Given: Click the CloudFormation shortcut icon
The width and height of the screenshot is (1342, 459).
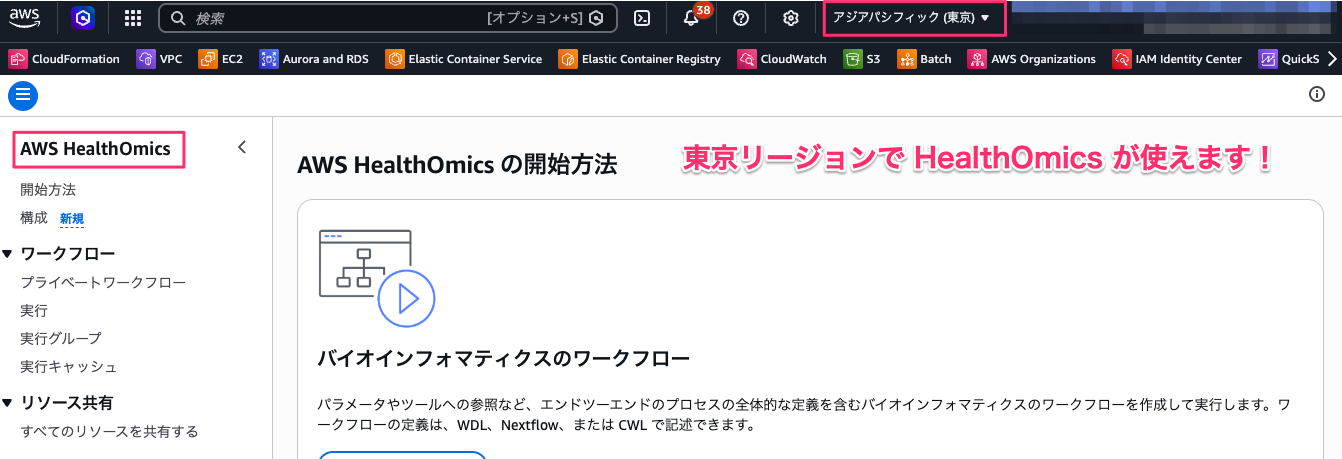Looking at the screenshot, I should (18, 59).
